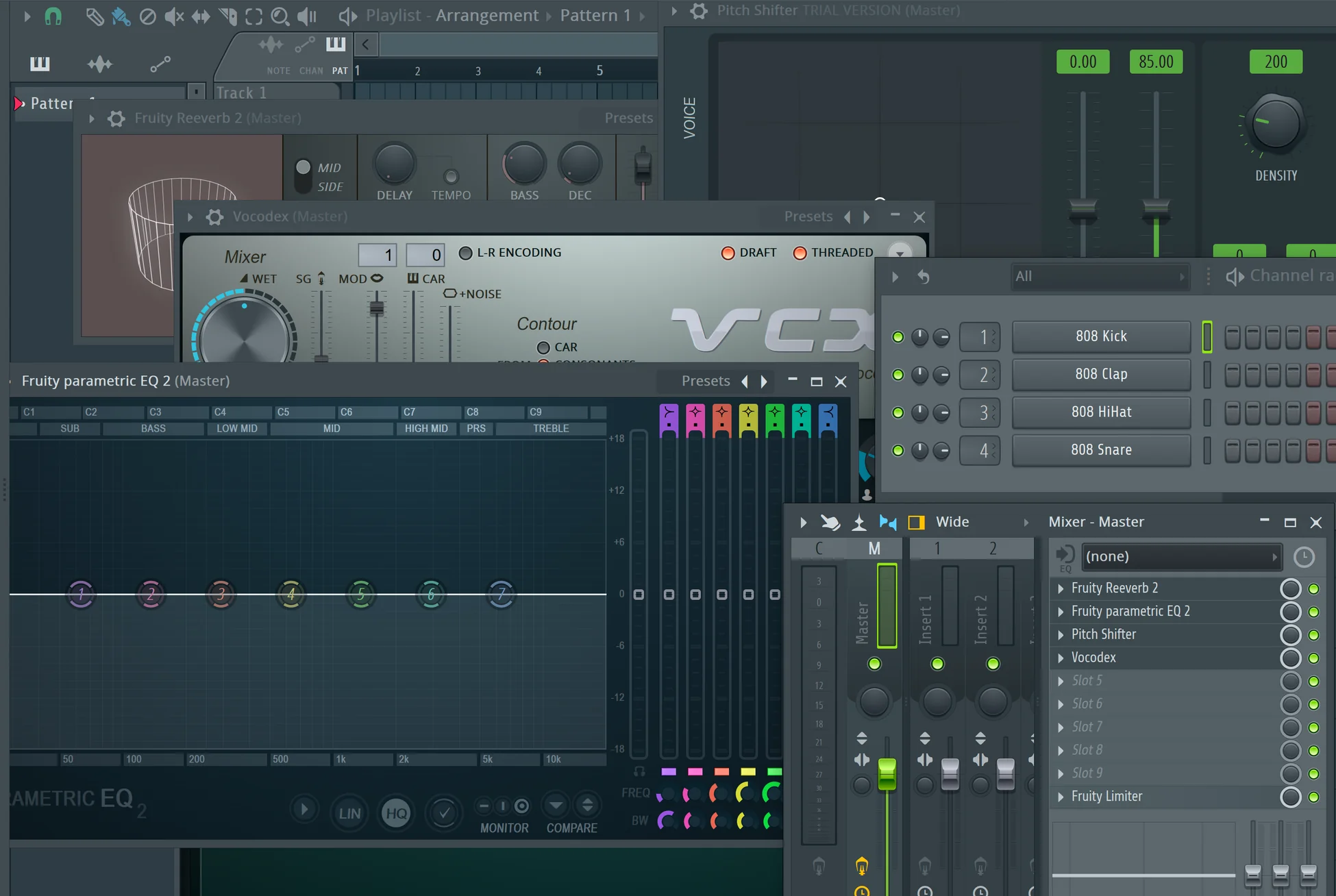Image resolution: width=1336 pixels, height=896 pixels.
Task: Select the slip tool in Playlist toolbar
Action: pyautogui.click(x=201, y=16)
